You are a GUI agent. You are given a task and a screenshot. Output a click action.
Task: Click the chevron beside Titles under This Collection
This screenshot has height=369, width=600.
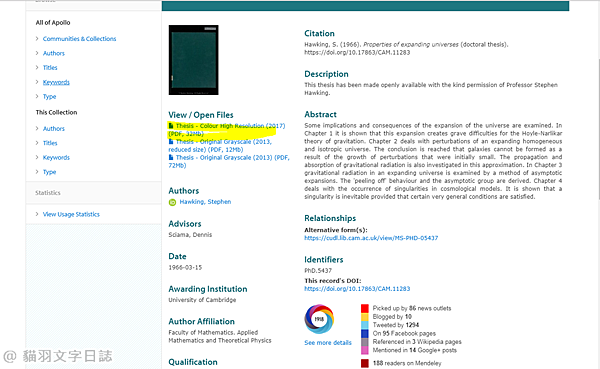pos(37,143)
